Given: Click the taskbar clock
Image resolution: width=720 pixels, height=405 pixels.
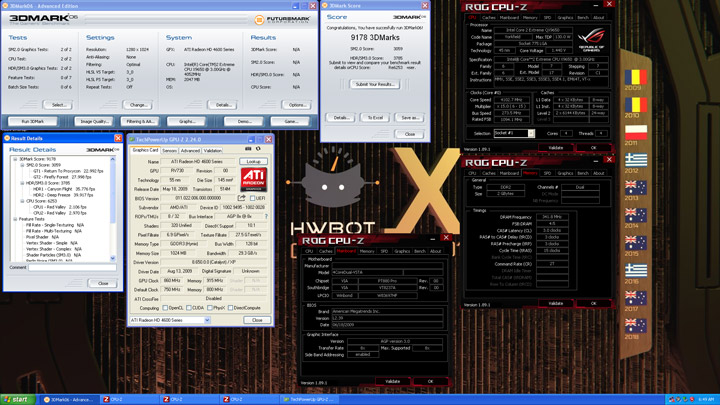Looking at the screenshot, I should point(706,399).
